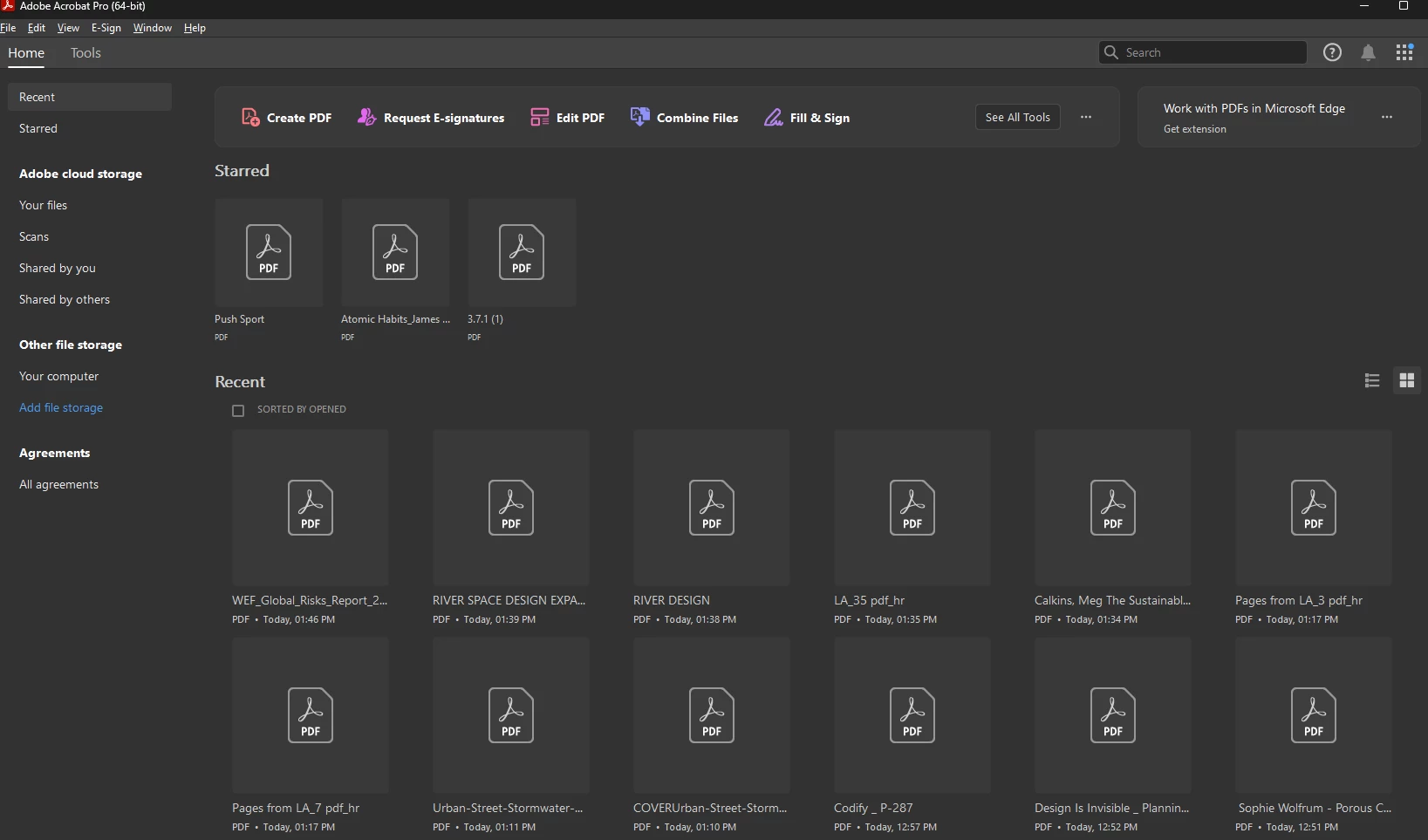The width and height of the screenshot is (1428, 840).
Task: Open Design Is Invisible PDF thumbnail
Action: [1113, 715]
